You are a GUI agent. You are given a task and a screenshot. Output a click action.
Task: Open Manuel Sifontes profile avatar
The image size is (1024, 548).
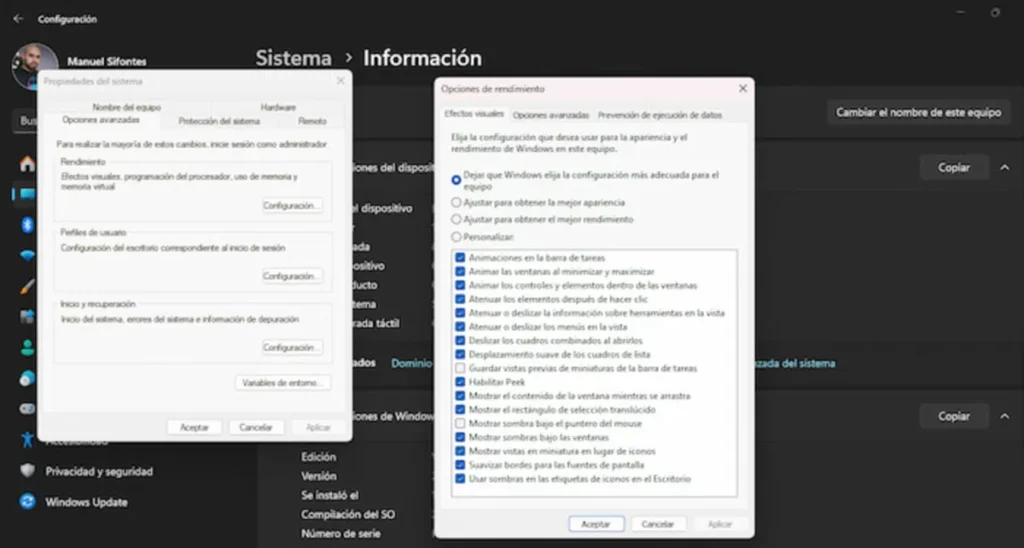point(35,66)
